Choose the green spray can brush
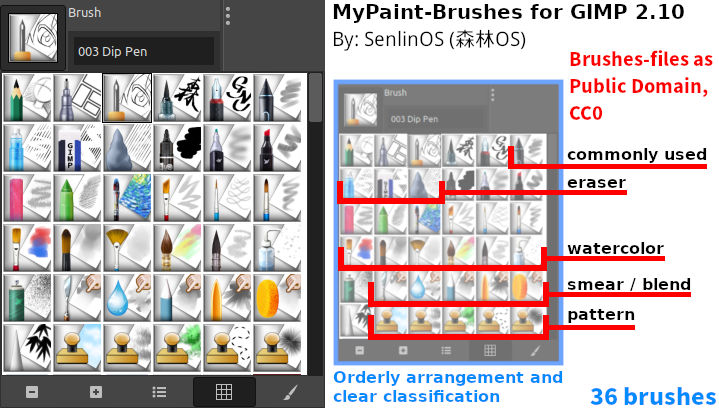 coord(27,298)
